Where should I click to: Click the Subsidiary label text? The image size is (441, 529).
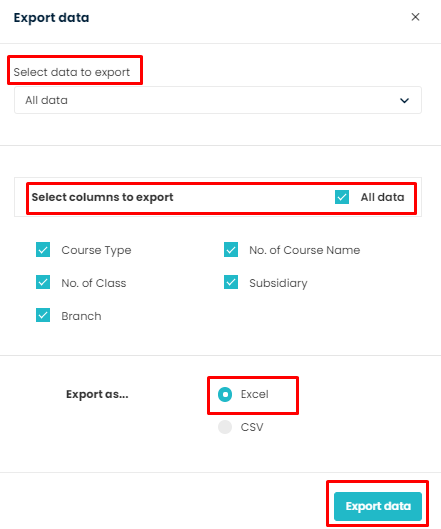(278, 283)
